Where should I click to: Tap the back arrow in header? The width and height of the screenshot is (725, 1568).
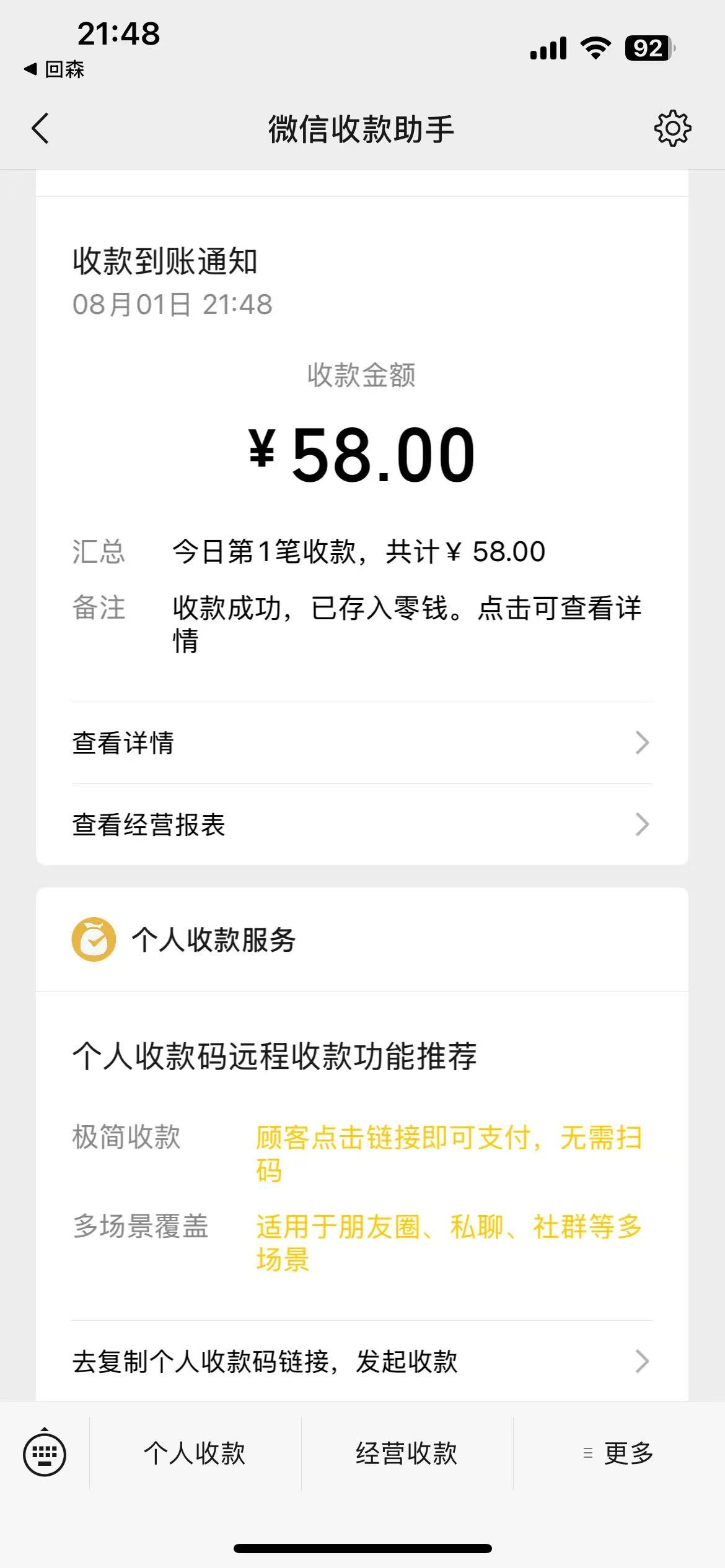41,129
